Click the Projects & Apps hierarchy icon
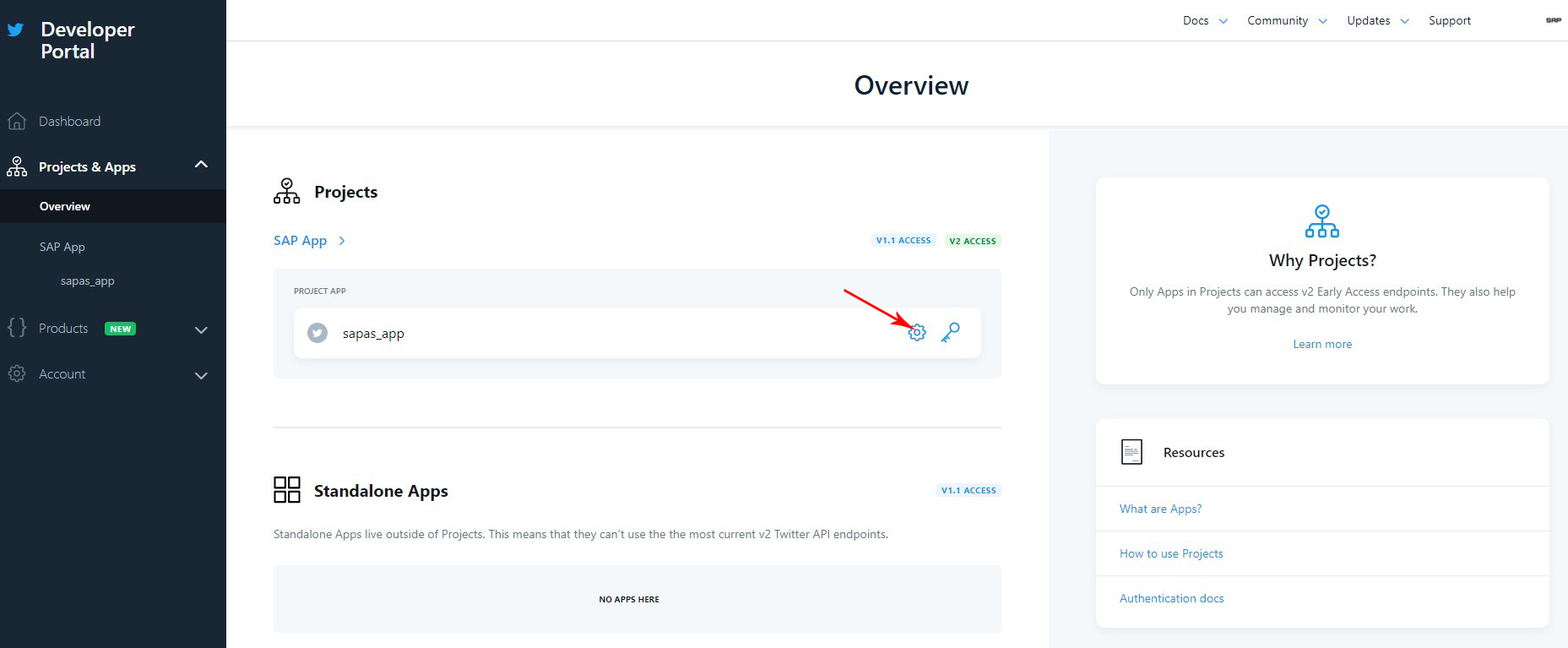Viewport: 1568px width, 648px height. (x=17, y=166)
